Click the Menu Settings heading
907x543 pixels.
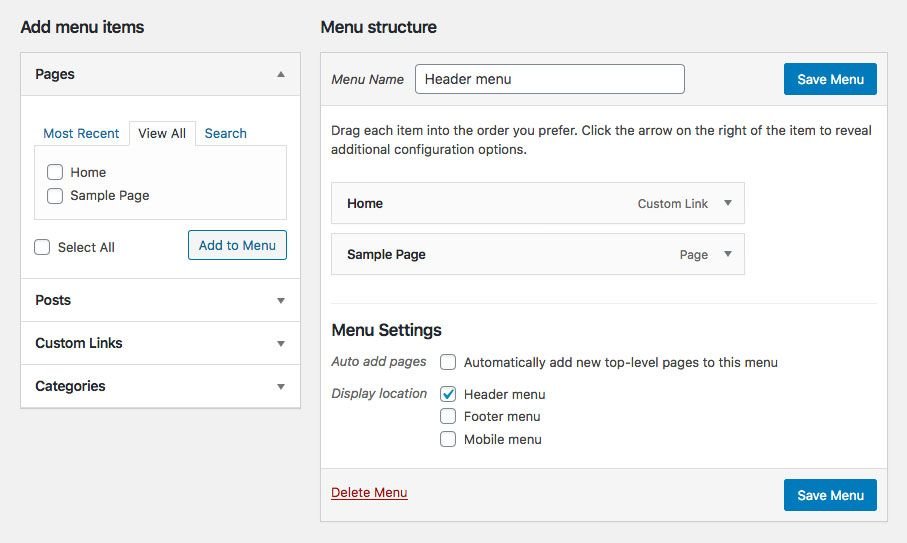click(386, 330)
